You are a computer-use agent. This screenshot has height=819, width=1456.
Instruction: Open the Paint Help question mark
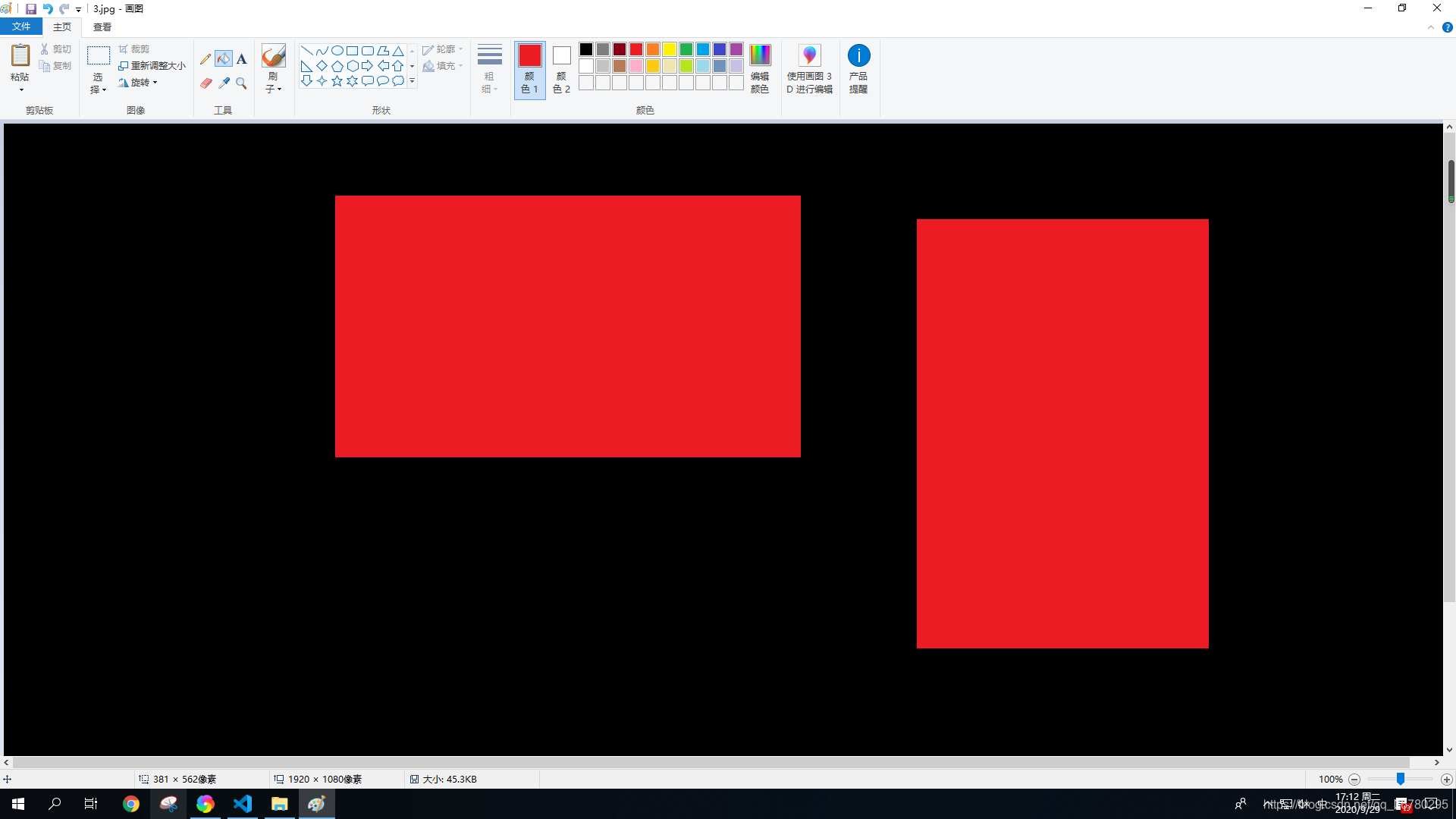click(1448, 27)
